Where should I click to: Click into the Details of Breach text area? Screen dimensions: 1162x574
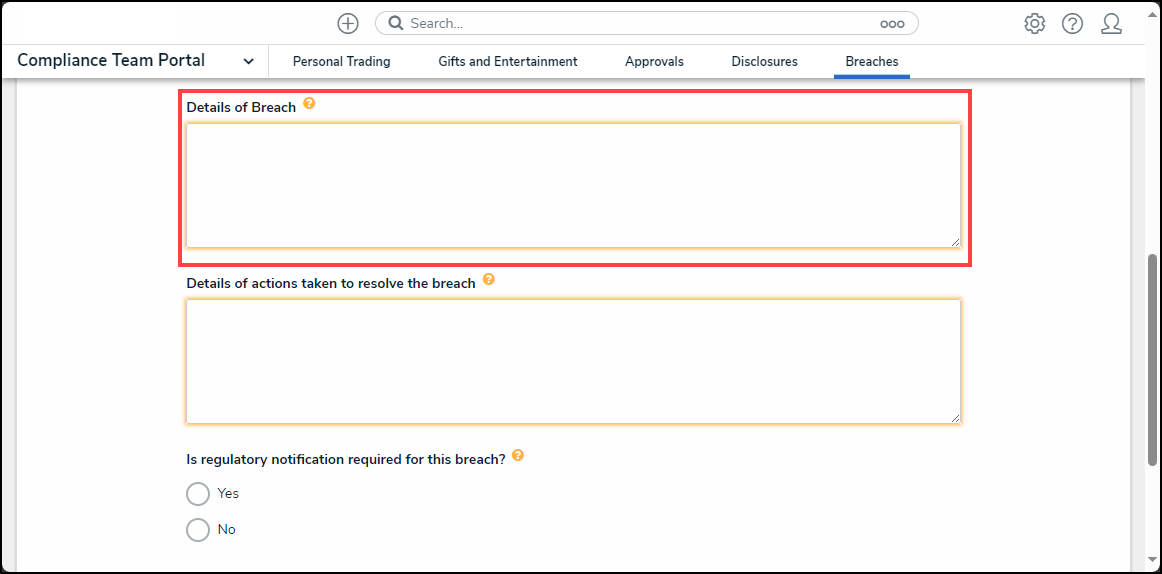click(572, 185)
